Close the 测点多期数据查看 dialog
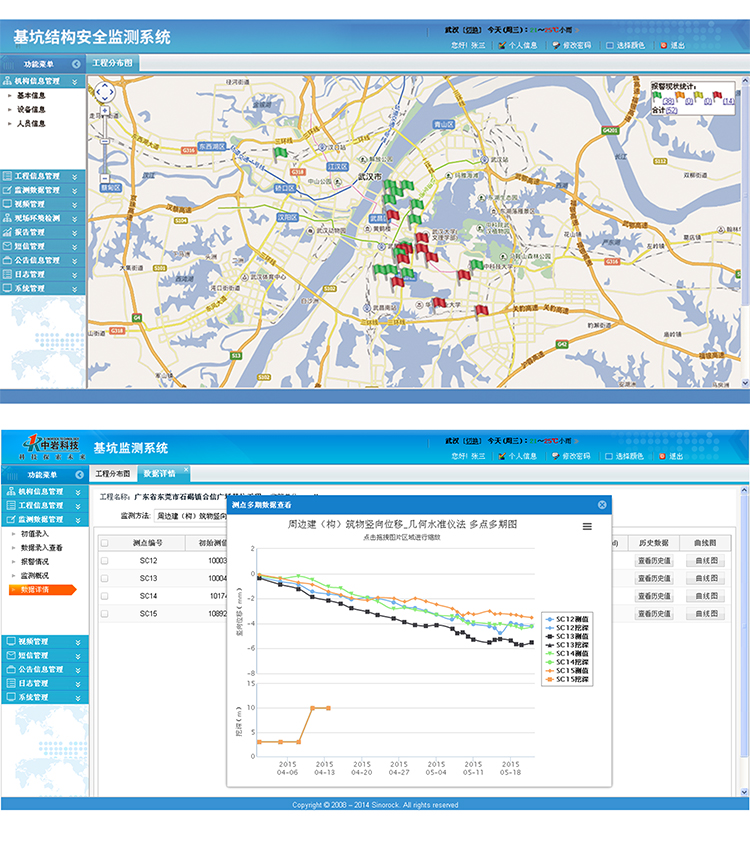Image resolution: width=750 pixels, height=841 pixels. 602,505
